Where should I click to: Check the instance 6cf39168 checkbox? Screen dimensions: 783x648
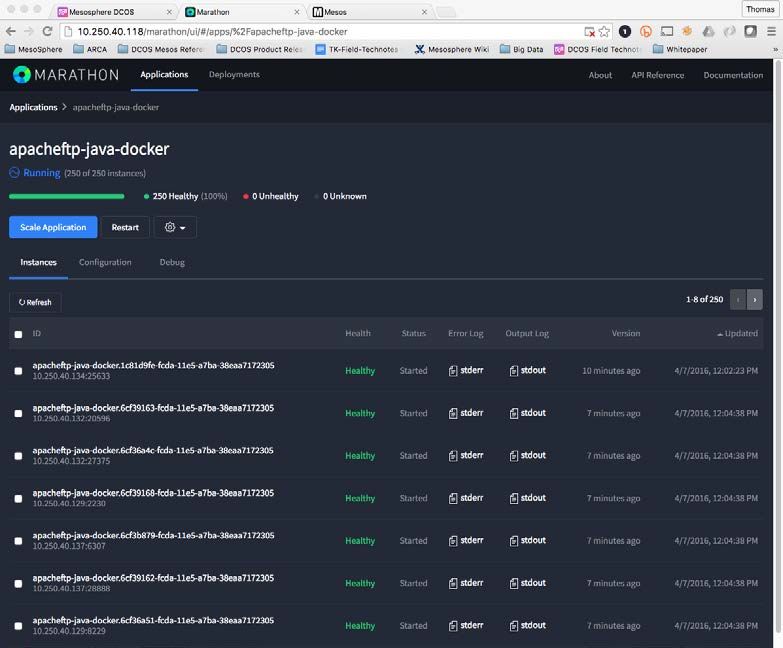pos(18,498)
